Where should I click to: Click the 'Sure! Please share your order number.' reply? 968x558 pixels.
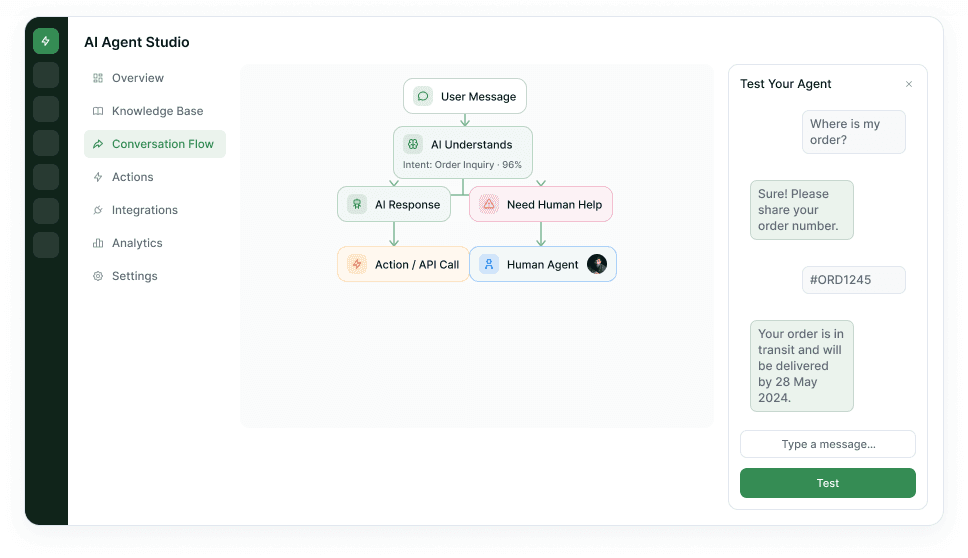tap(802, 210)
